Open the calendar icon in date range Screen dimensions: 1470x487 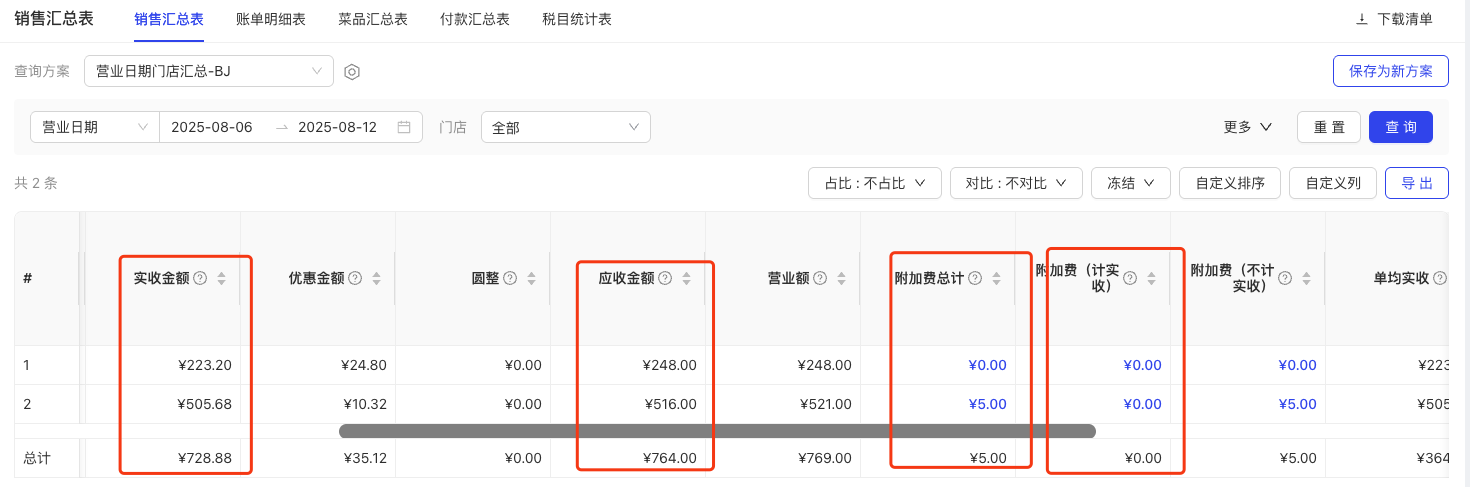[x=404, y=127]
